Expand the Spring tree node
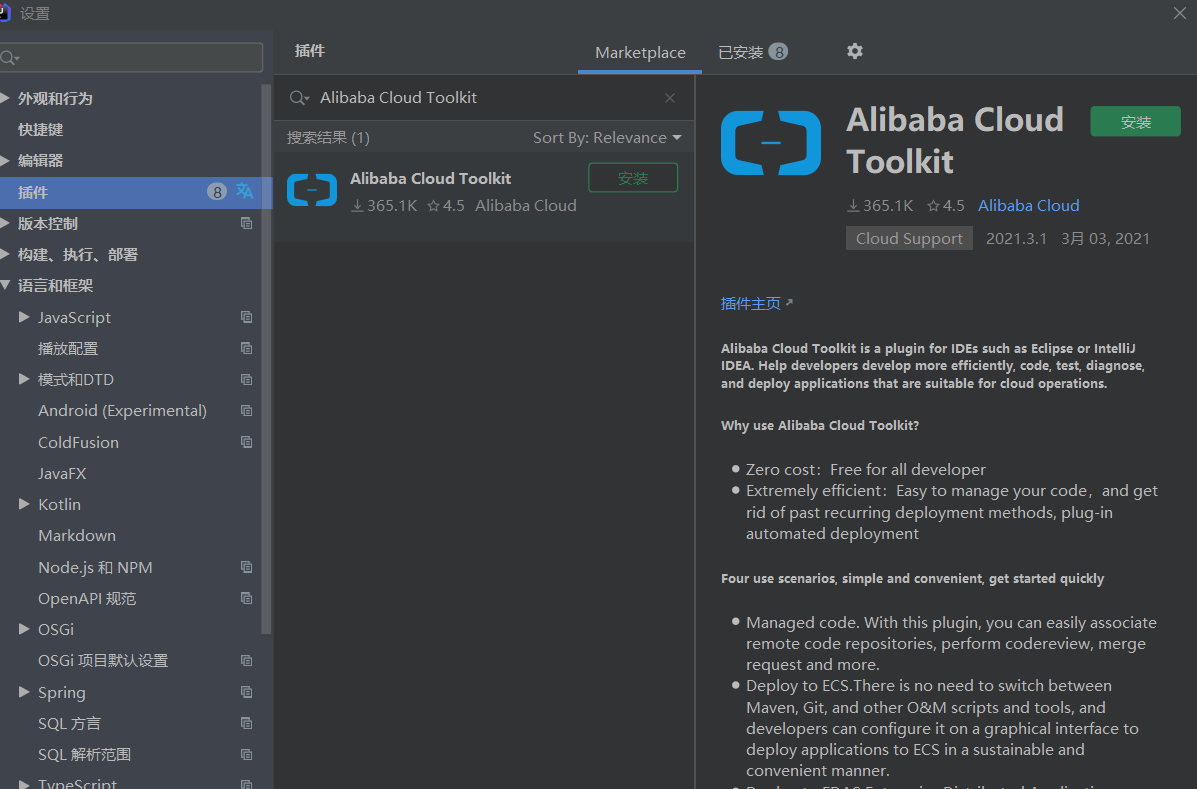Viewport: 1197px width, 789px height. pyautogui.click(x=24, y=692)
